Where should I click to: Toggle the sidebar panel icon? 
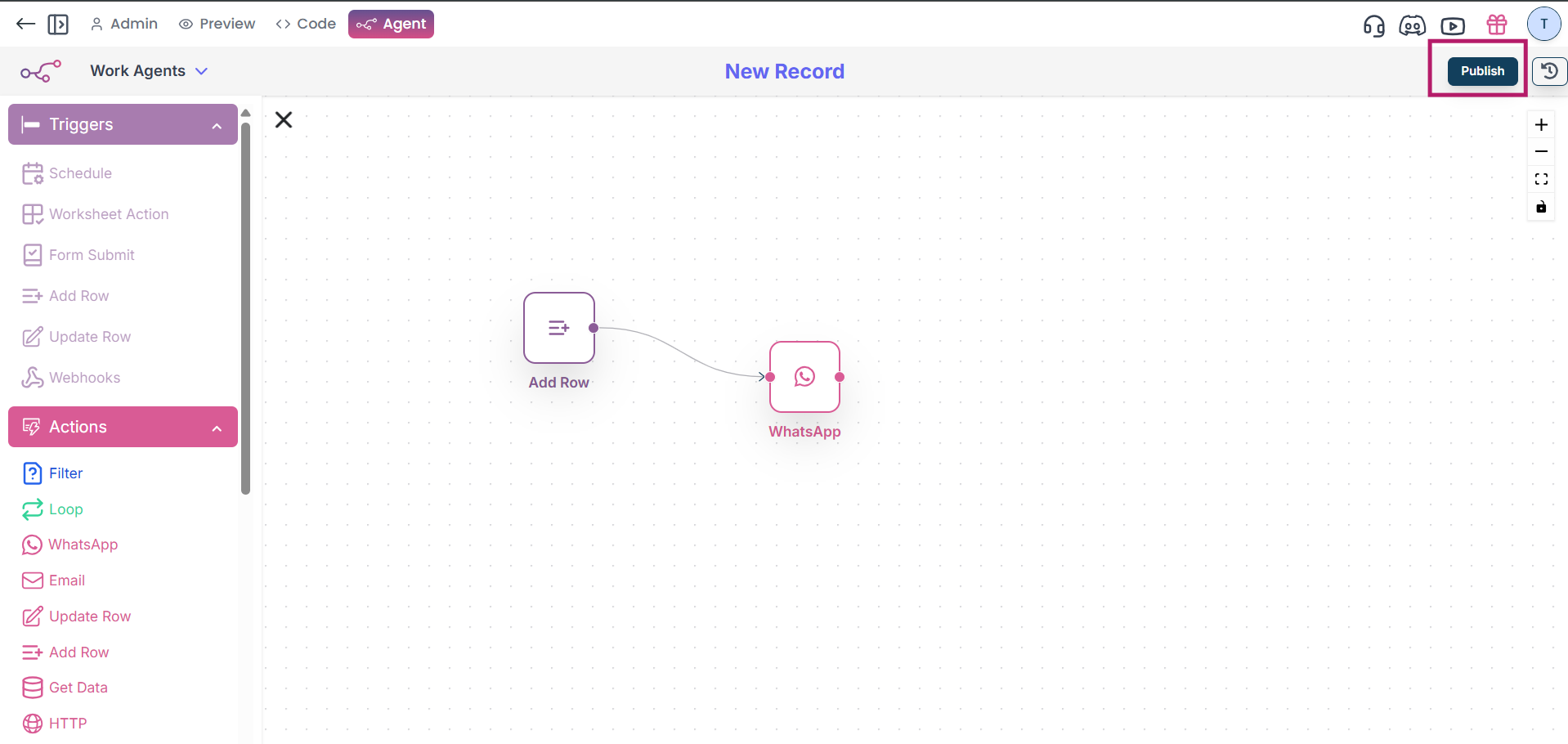pyautogui.click(x=58, y=25)
